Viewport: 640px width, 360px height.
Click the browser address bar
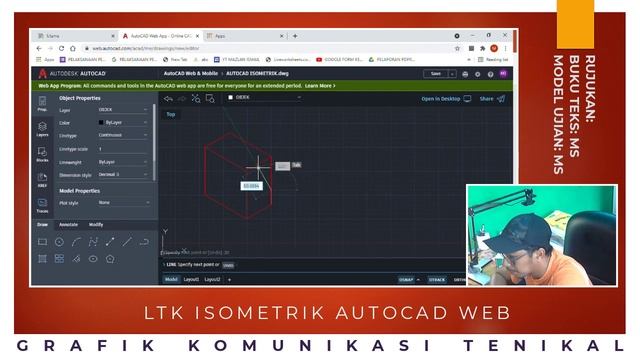click(269, 49)
